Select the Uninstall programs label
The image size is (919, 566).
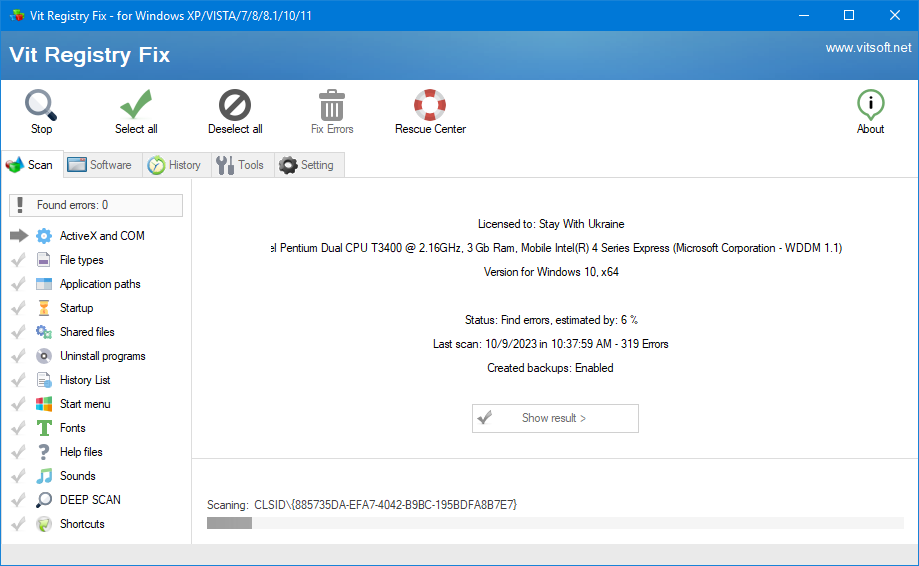pos(103,356)
